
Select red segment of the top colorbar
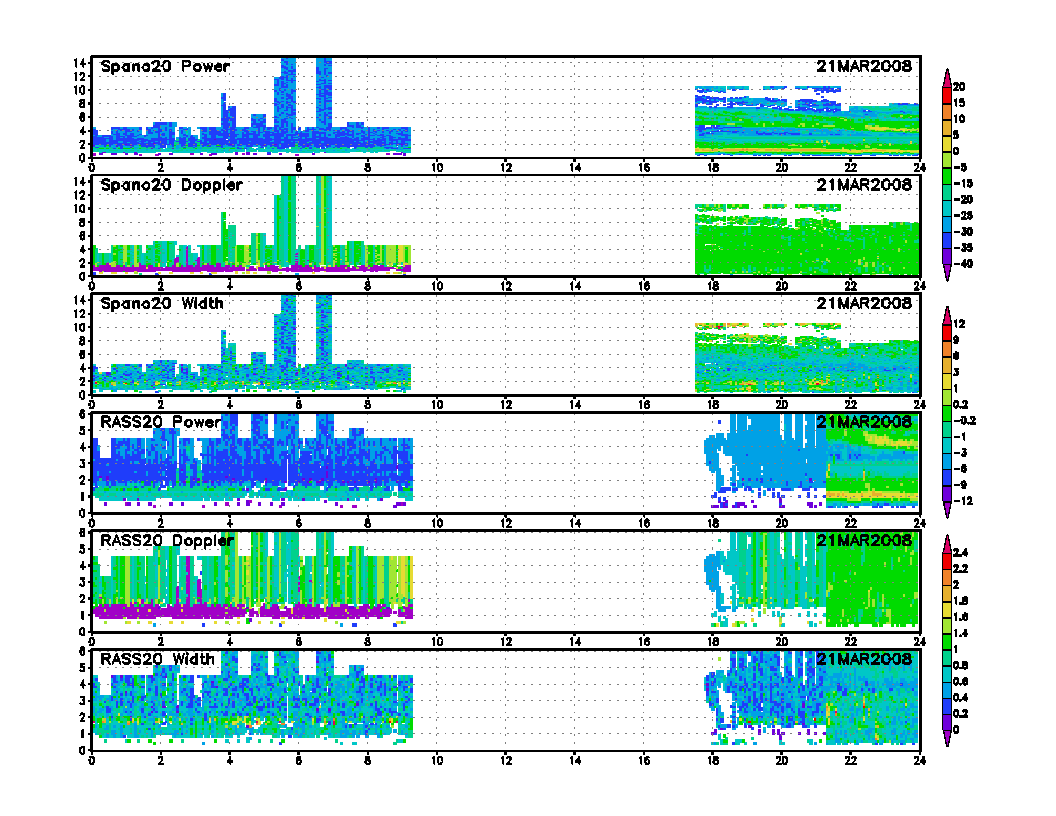coord(947,95)
